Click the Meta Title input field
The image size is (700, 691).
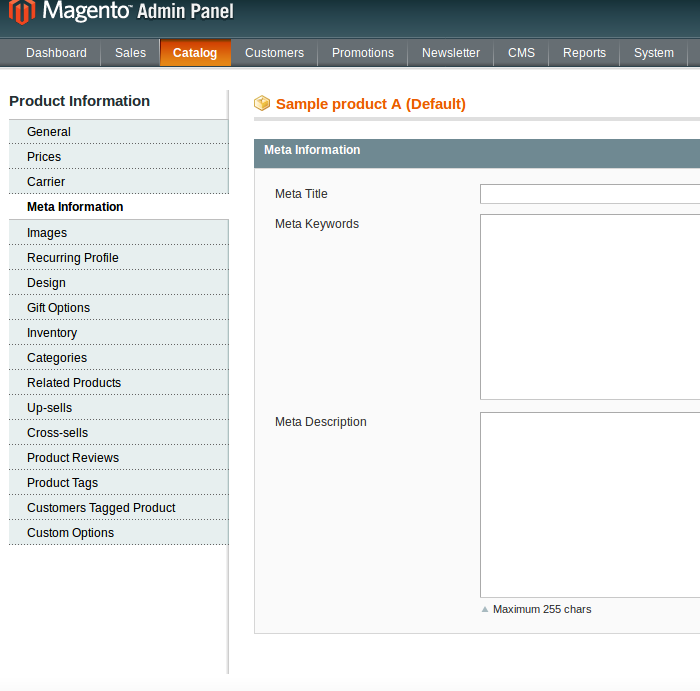(589, 194)
